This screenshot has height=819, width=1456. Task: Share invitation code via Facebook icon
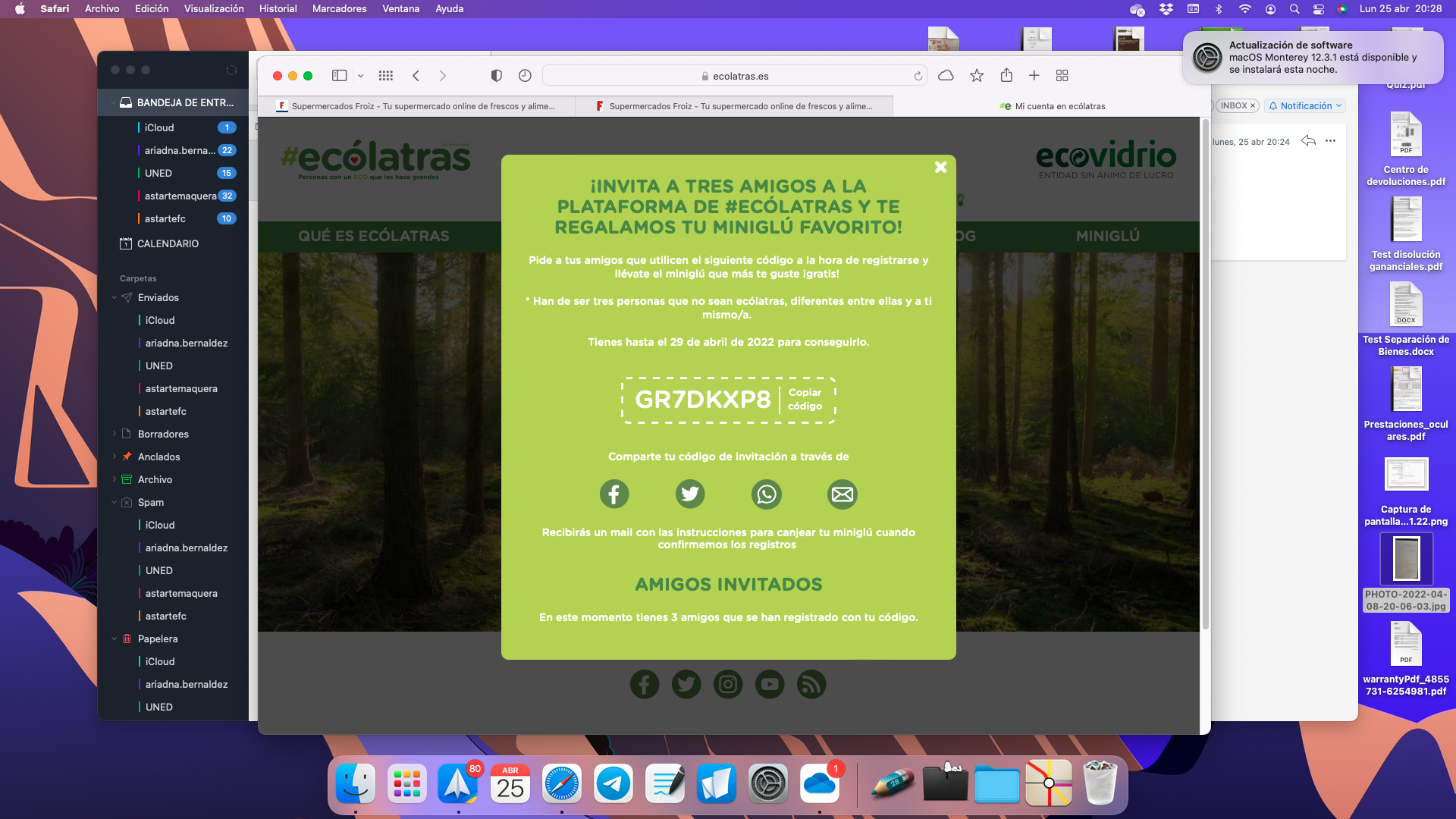point(614,494)
